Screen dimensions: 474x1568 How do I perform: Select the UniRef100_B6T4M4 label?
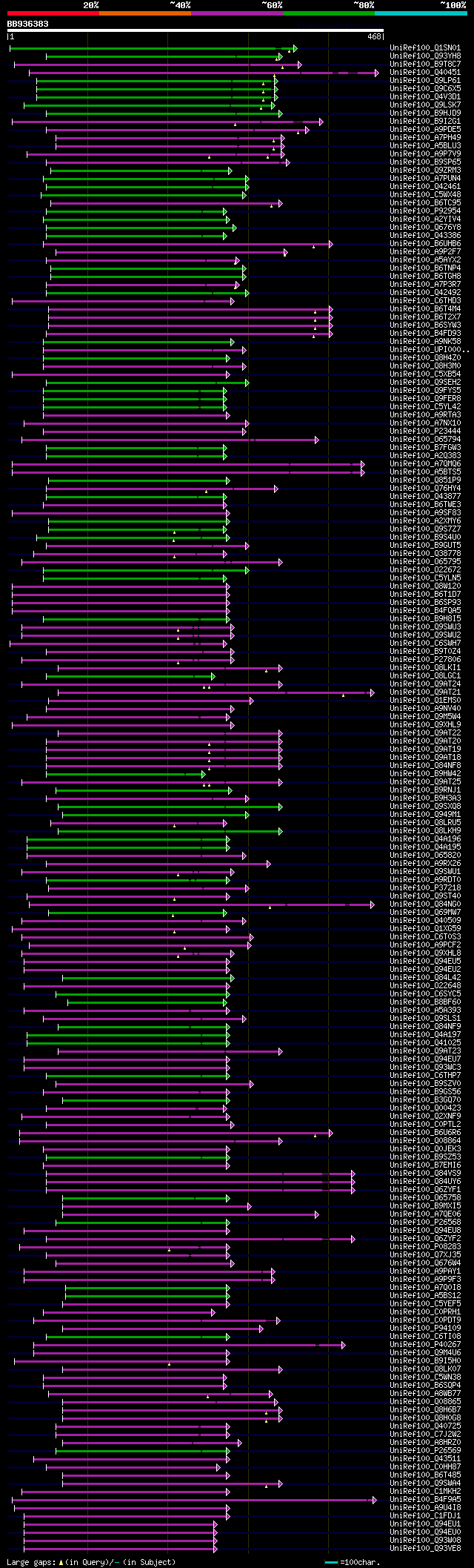tap(425, 309)
